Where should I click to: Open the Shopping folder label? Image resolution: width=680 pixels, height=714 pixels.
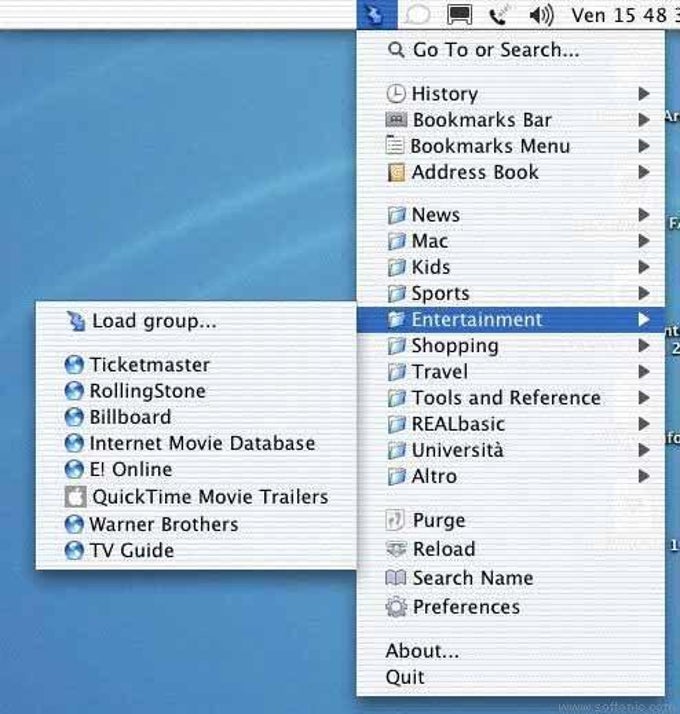coord(455,346)
